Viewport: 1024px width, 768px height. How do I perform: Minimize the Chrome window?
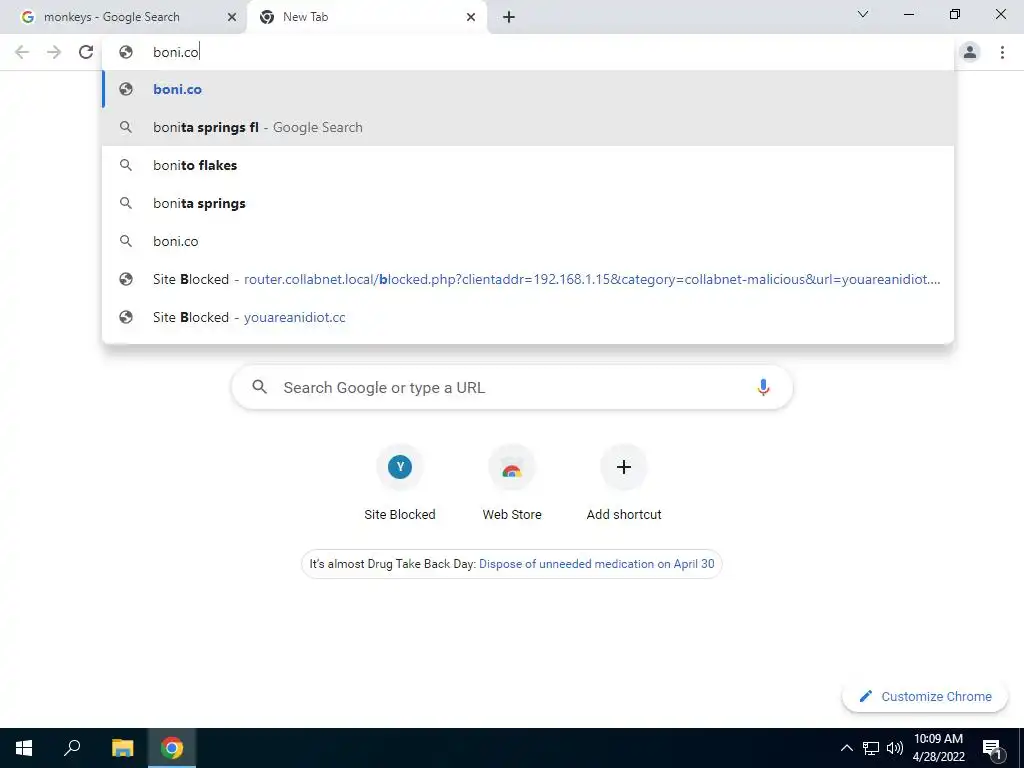click(909, 14)
